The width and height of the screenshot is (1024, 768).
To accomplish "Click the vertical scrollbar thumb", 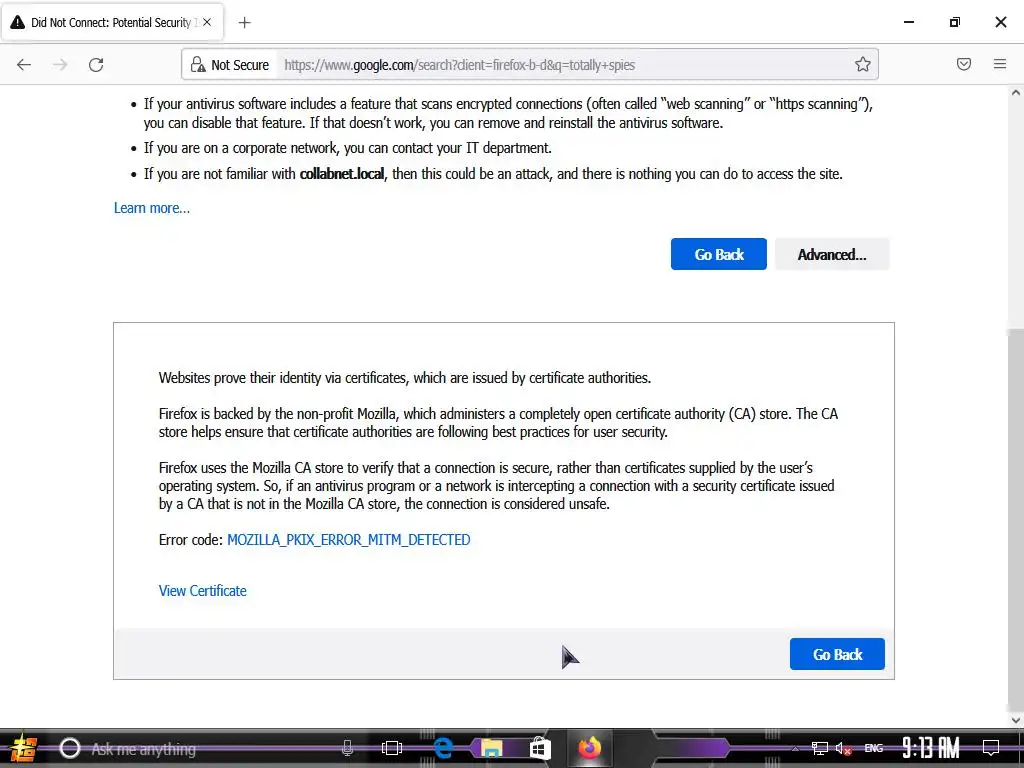I will (x=1016, y=519).
